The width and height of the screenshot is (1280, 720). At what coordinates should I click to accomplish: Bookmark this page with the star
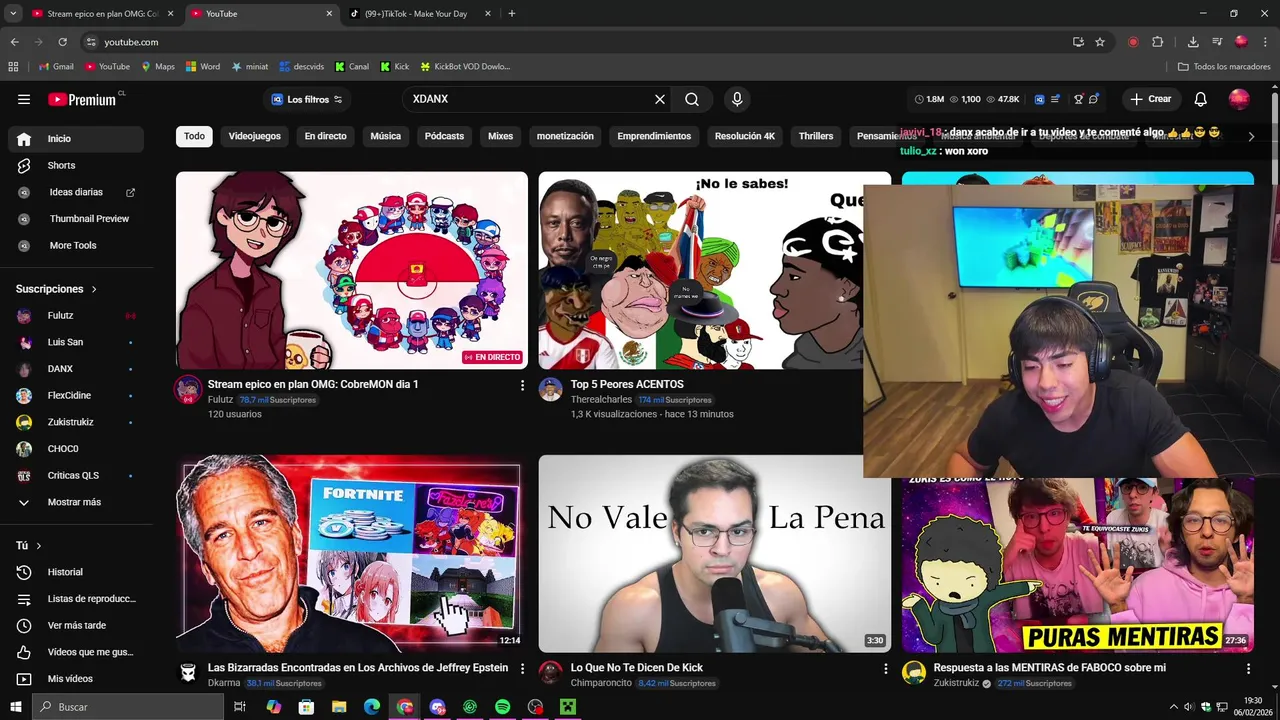pos(1100,42)
